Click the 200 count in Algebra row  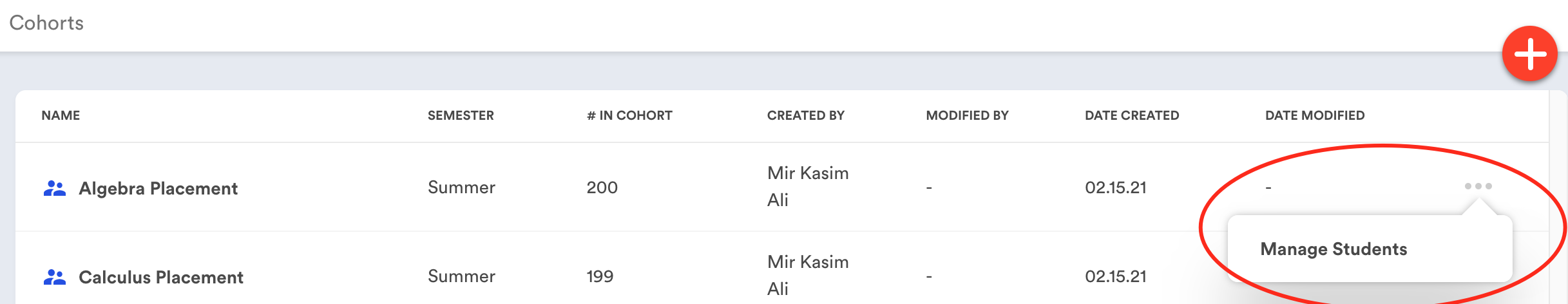[x=602, y=187]
